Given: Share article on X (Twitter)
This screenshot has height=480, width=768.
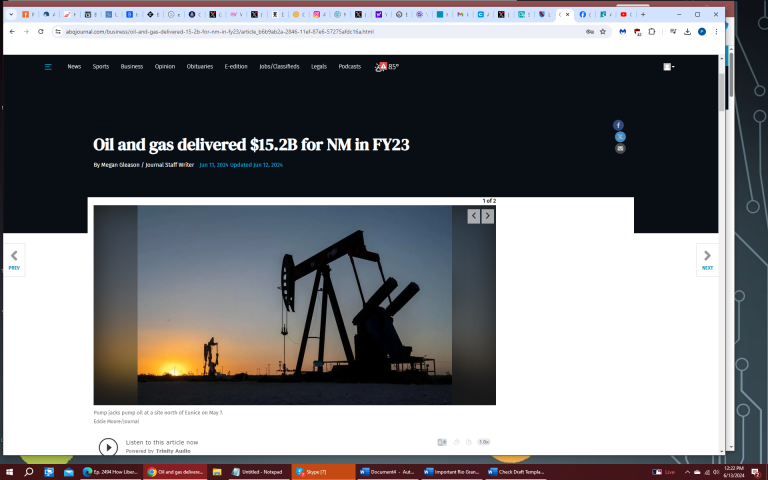Looking at the screenshot, I should click(x=620, y=137).
